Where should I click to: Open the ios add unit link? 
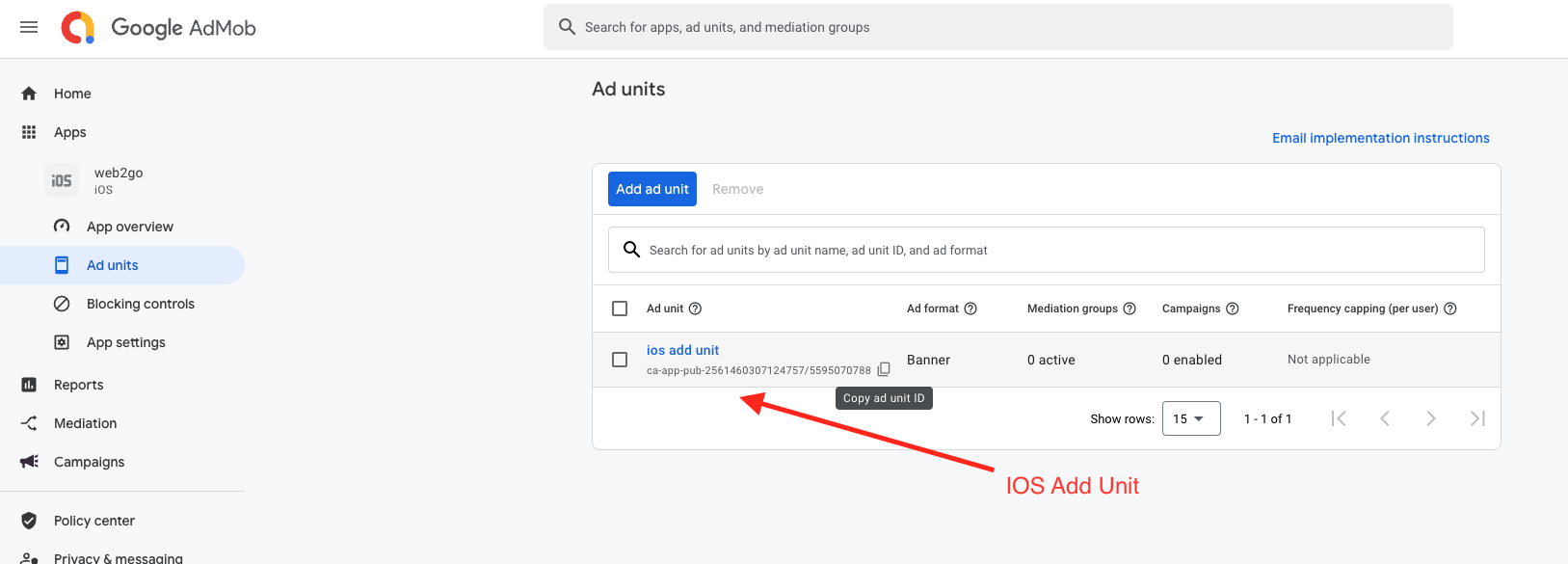[x=682, y=350]
